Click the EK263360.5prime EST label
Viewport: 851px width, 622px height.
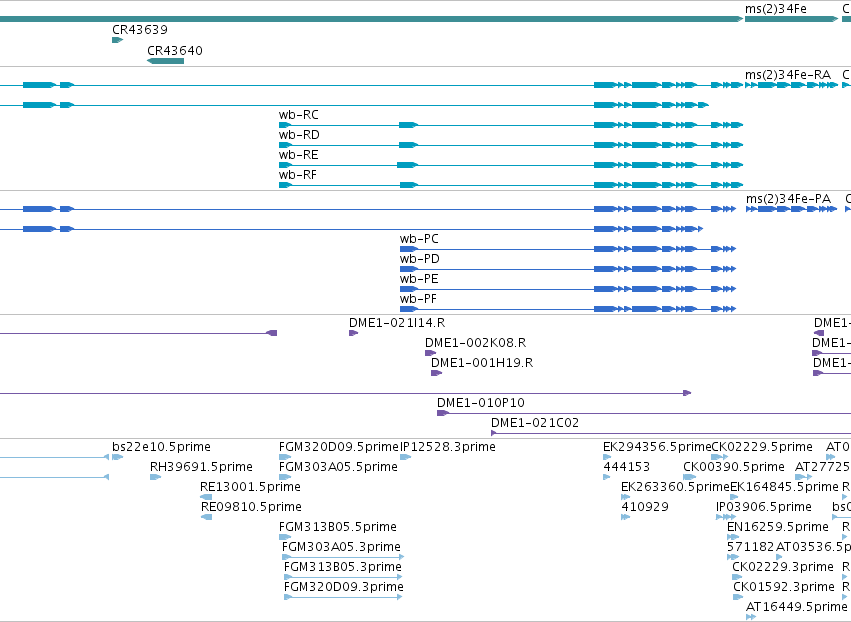click(x=675, y=487)
